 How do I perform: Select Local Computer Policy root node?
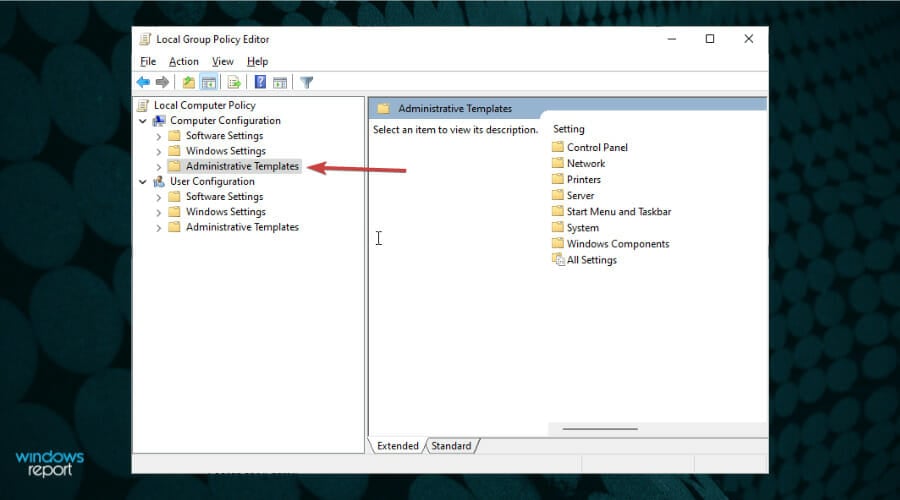point(205,105)
